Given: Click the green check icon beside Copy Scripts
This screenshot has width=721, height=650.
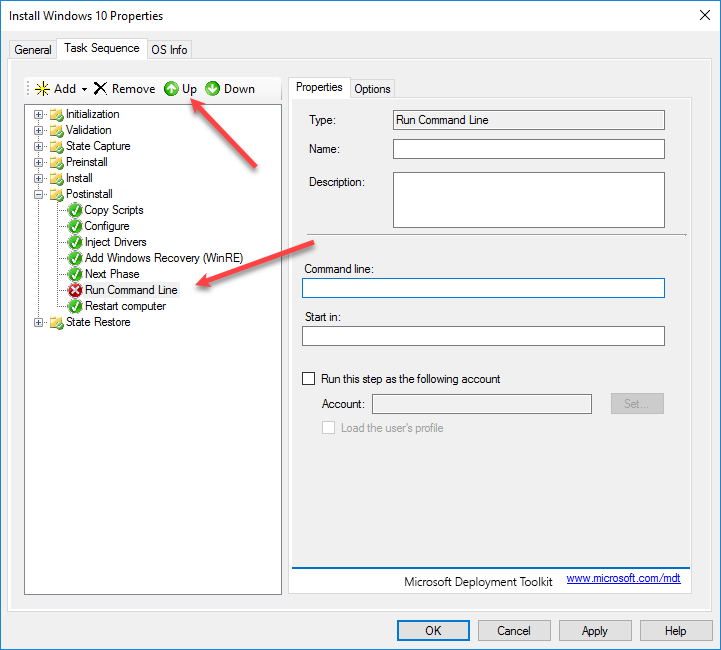Looking at the screenshot, I should click(75, 210).
